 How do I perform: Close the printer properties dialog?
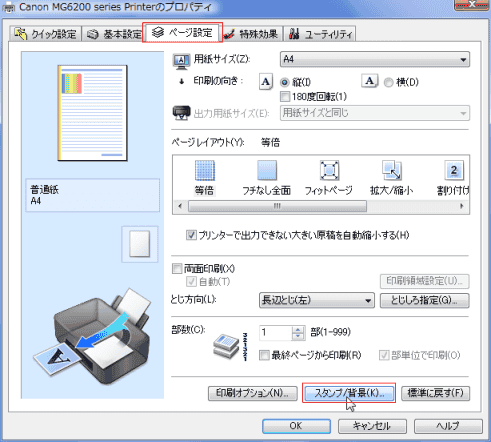point(472,5)
